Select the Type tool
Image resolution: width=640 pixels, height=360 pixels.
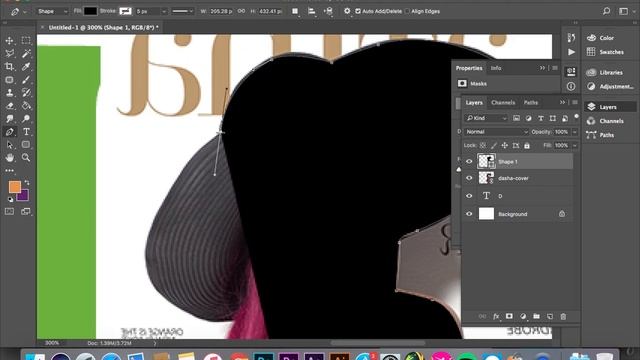click(26, 132)
